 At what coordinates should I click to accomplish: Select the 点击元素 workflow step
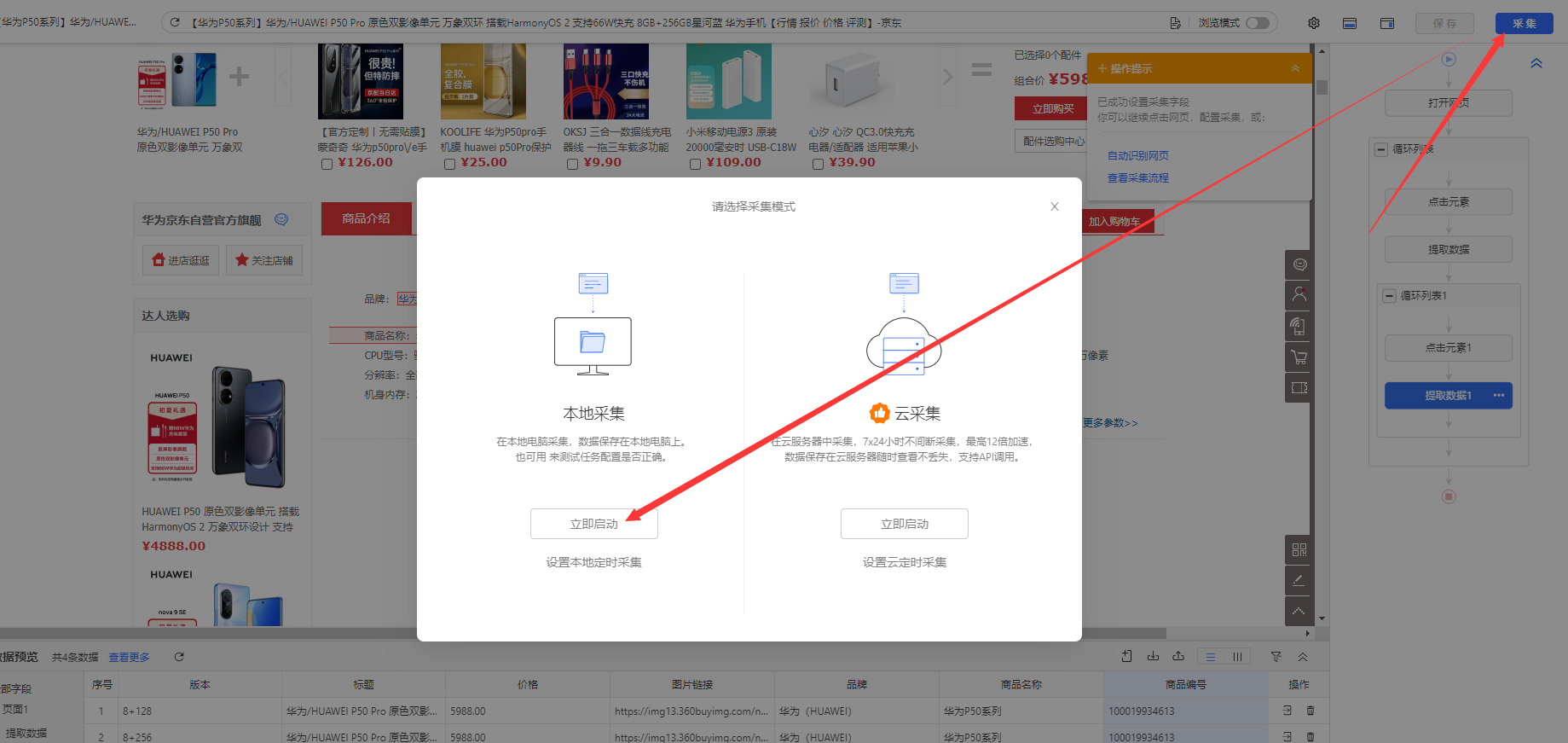[x=1449, y=202]
